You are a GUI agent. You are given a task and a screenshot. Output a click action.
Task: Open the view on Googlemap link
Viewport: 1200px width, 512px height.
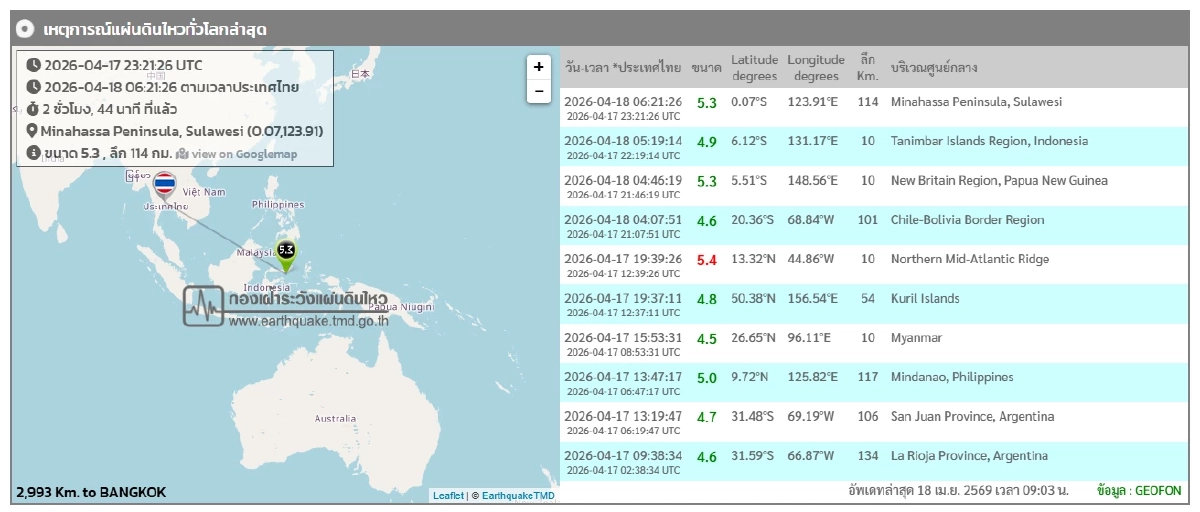pyautogui.click(x=236, y=154)
